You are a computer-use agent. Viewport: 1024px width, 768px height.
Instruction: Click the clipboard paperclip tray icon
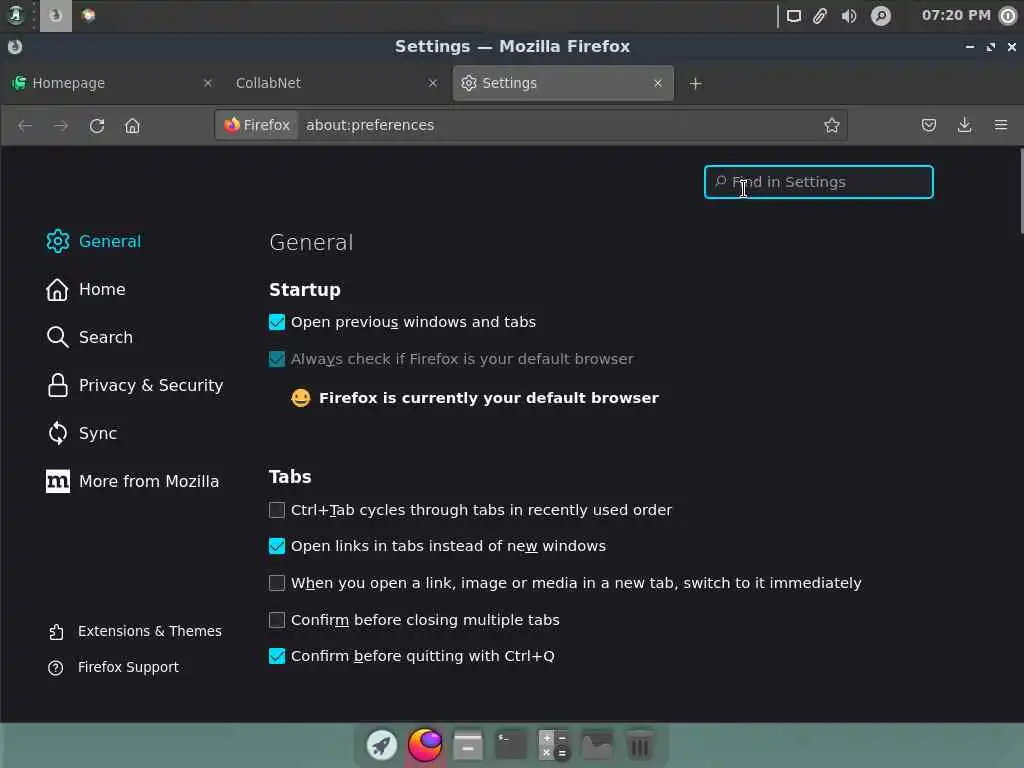pos(820,16)
